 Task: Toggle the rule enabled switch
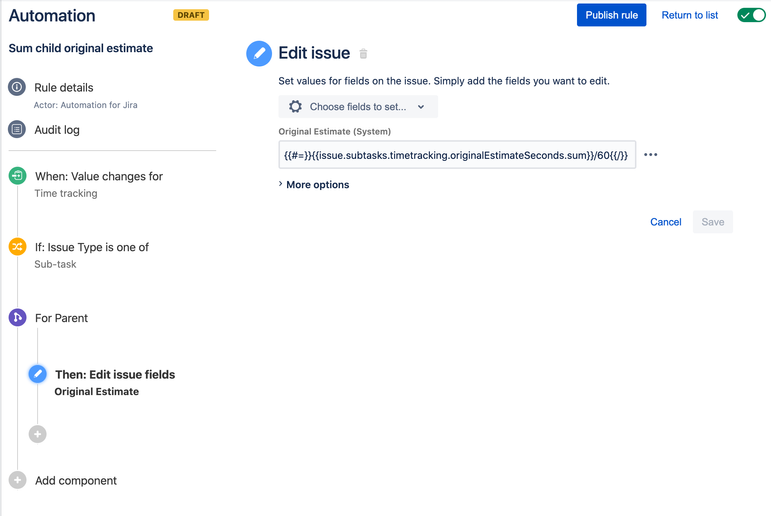click(751, 15)
